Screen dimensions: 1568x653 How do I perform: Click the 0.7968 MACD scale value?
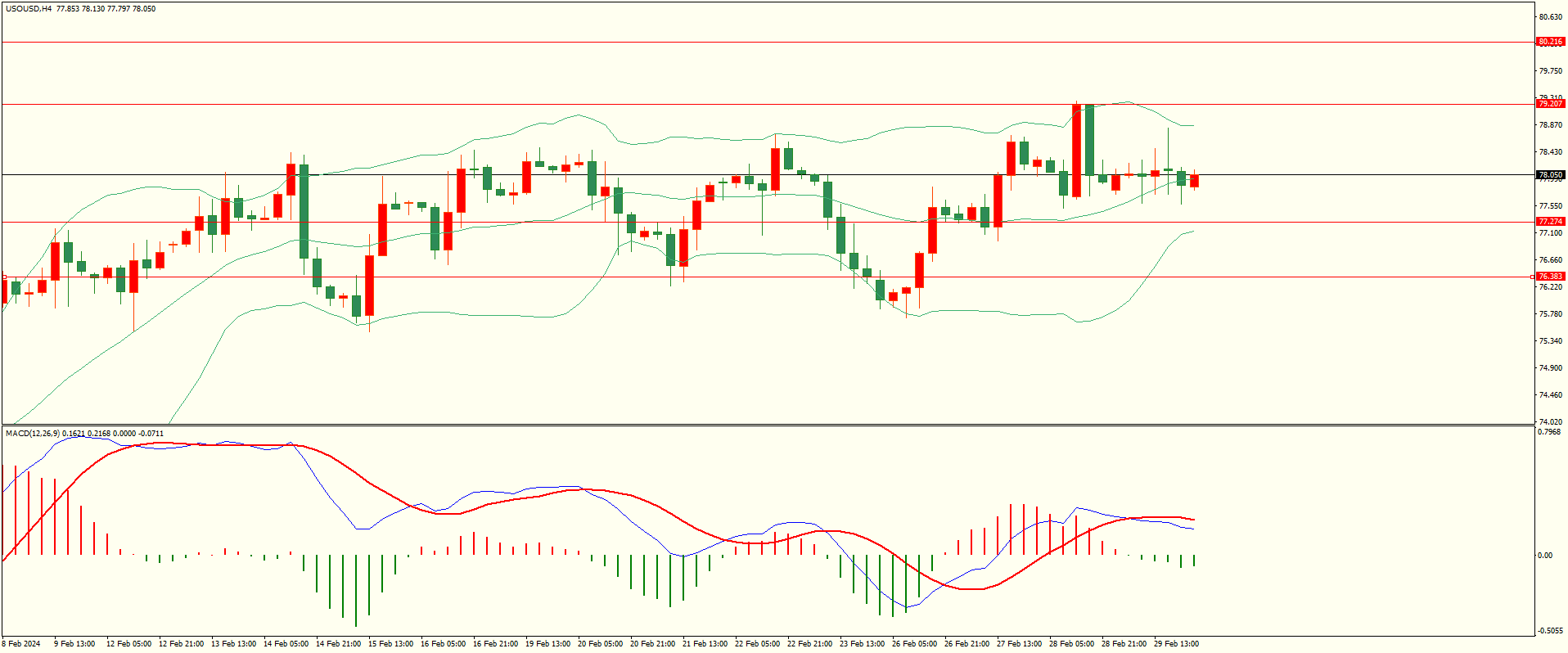(x=1551, y=432)
